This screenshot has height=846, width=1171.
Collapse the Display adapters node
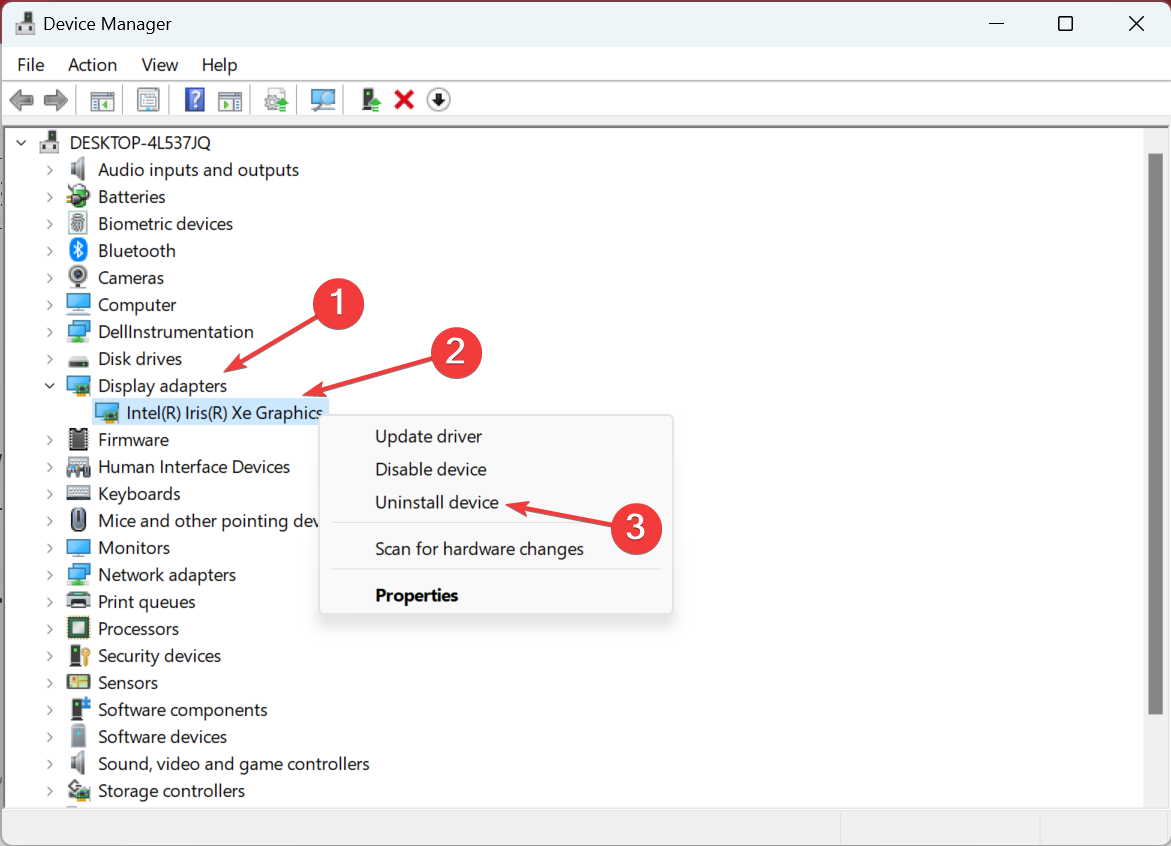(50, 386)
